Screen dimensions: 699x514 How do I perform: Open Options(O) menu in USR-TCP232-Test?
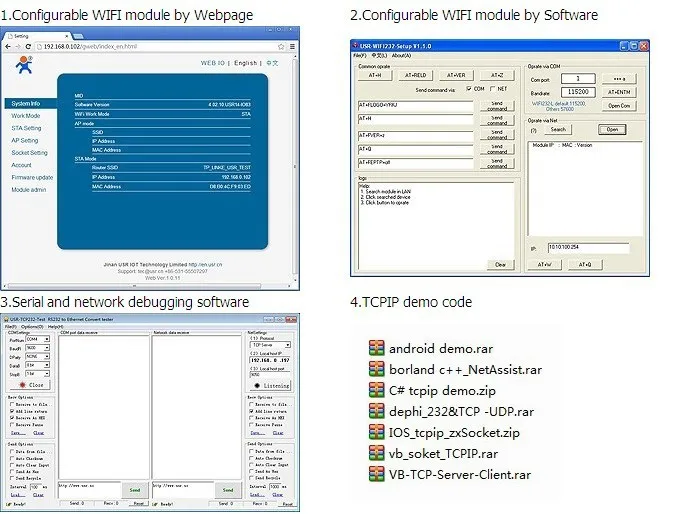tap(33, 327)
